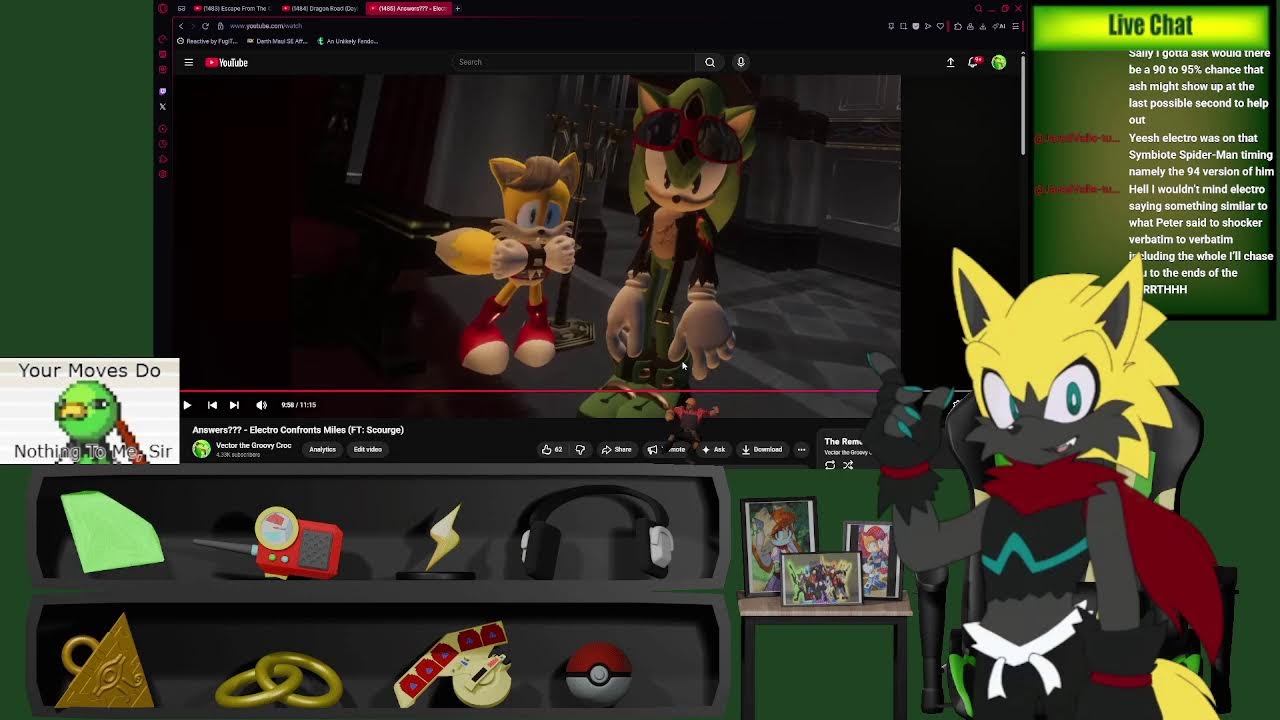
Task: Share the Electro Confronts Miles video
Action: (616, 450)
